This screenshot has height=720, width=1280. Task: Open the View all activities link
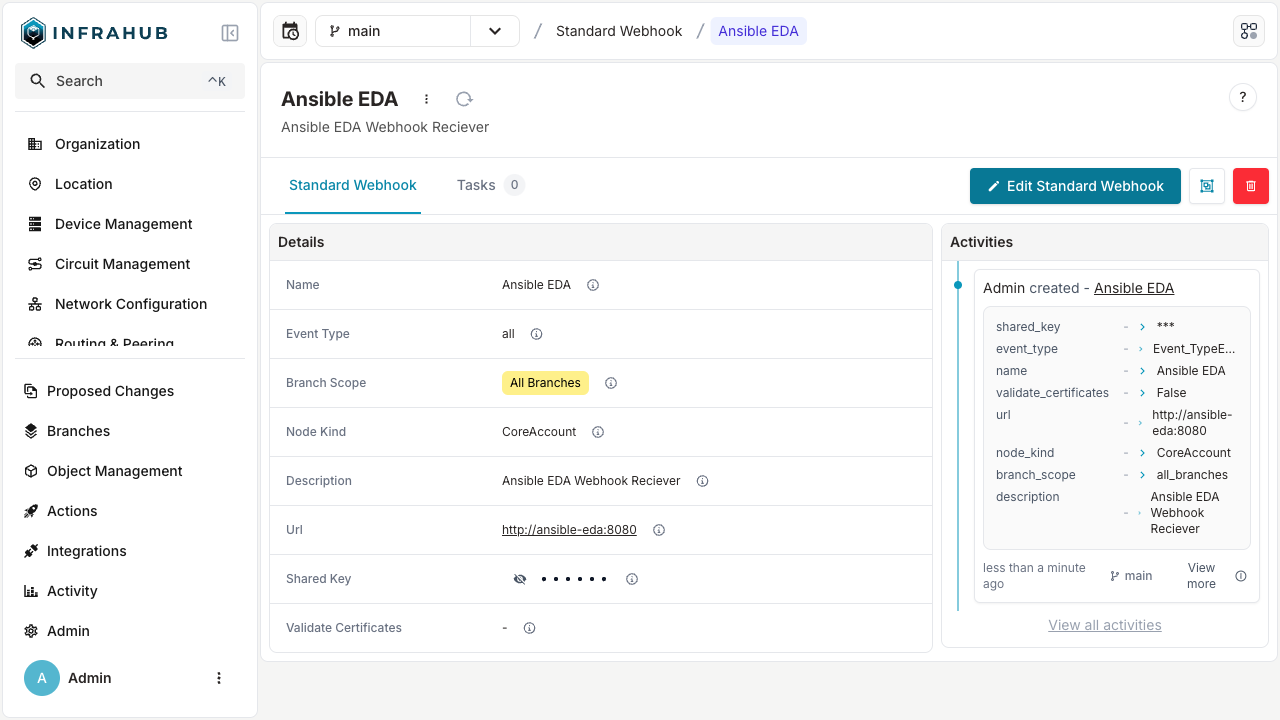(1104, 624)
